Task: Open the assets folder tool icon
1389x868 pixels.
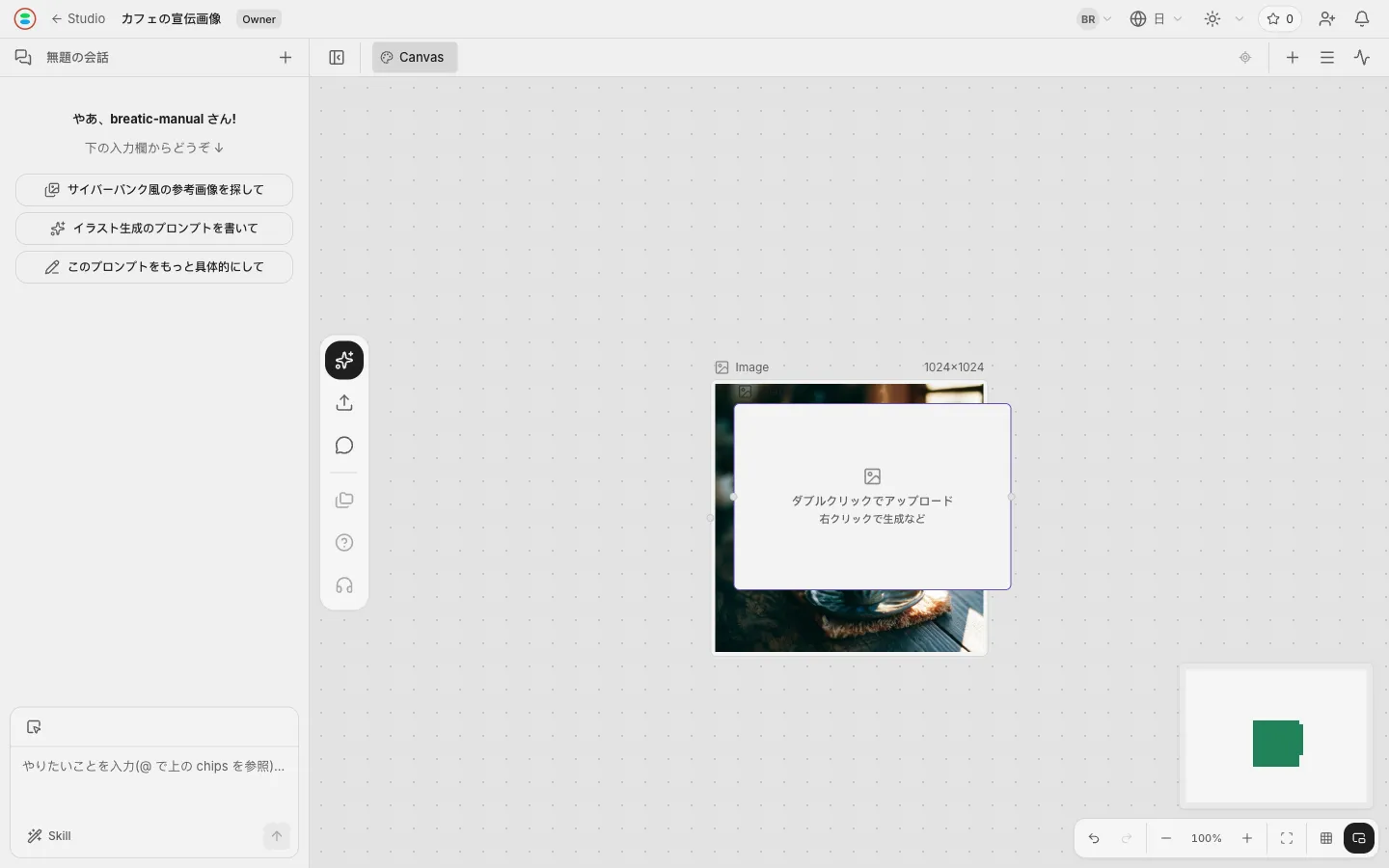Action: coord(344,501)
